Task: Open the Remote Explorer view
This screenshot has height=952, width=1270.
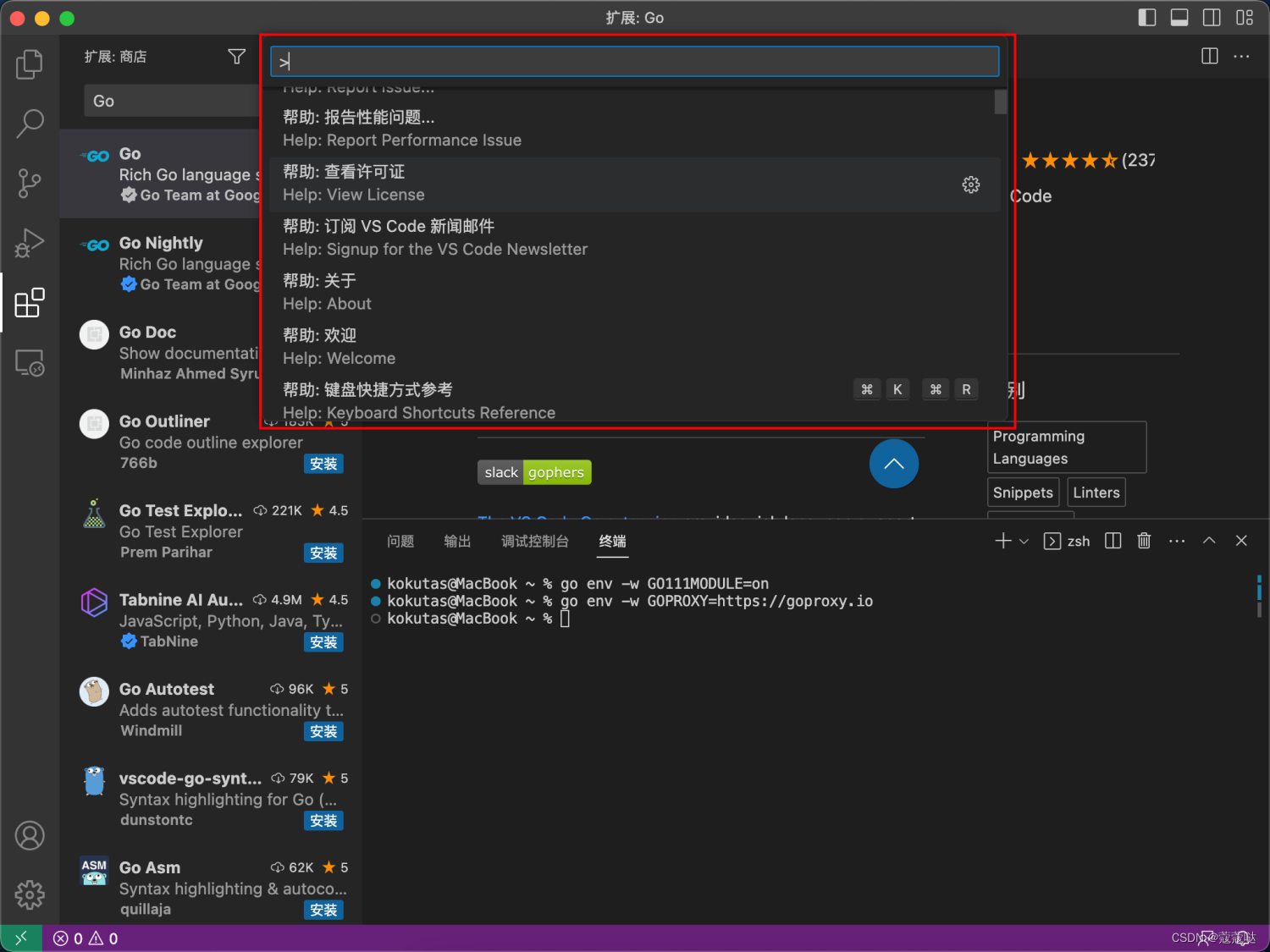Action: point(30,362)
